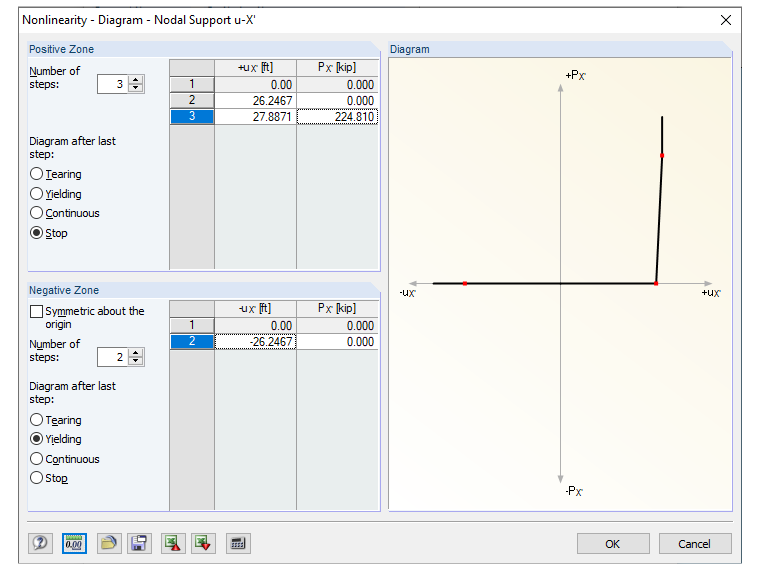Open the calculator-style settings icon
The image size is (760, 570).
[x=238, y=543]
